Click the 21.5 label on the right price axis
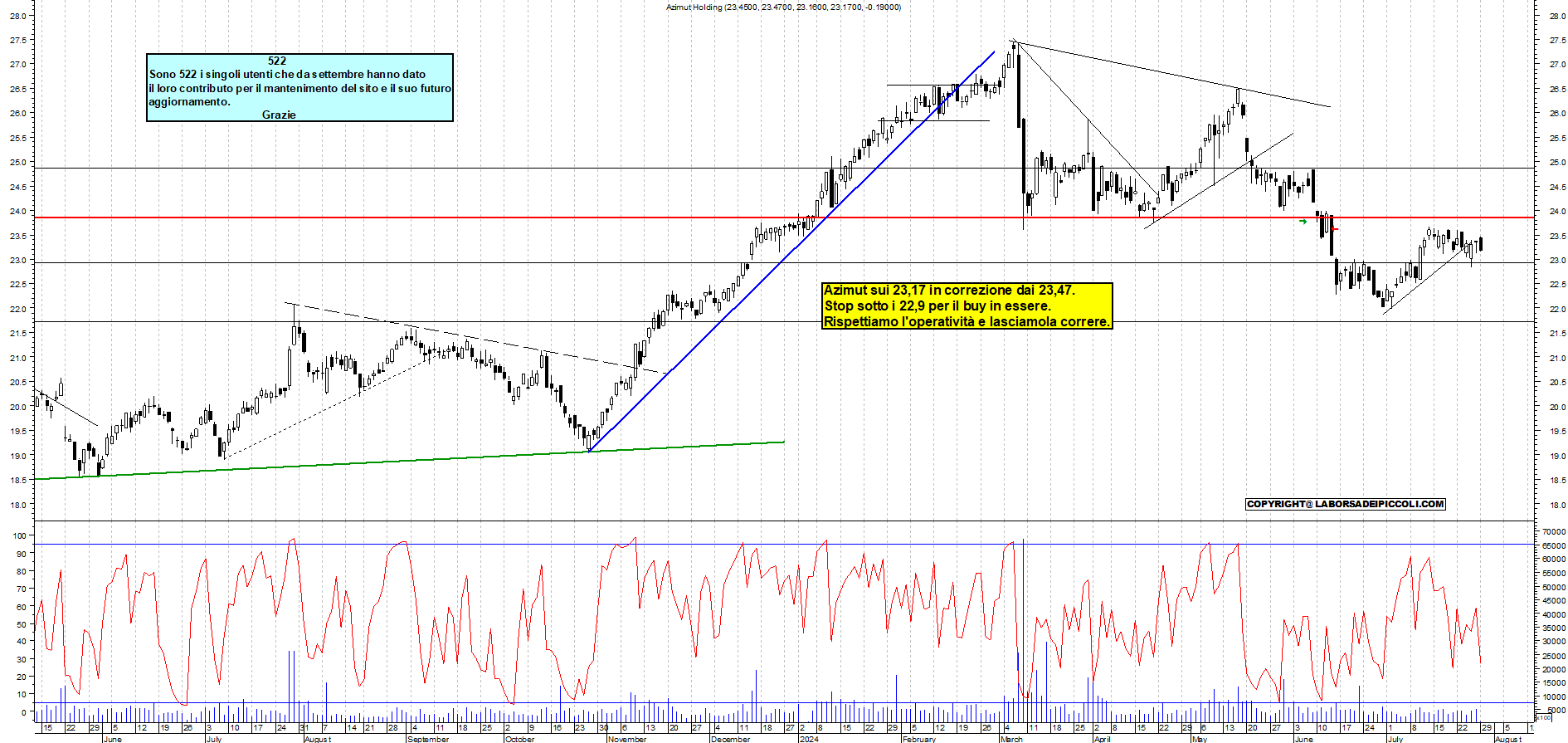Image resolution: width=1568 pixels, height=743 pixels. [x=1557, y=334]
